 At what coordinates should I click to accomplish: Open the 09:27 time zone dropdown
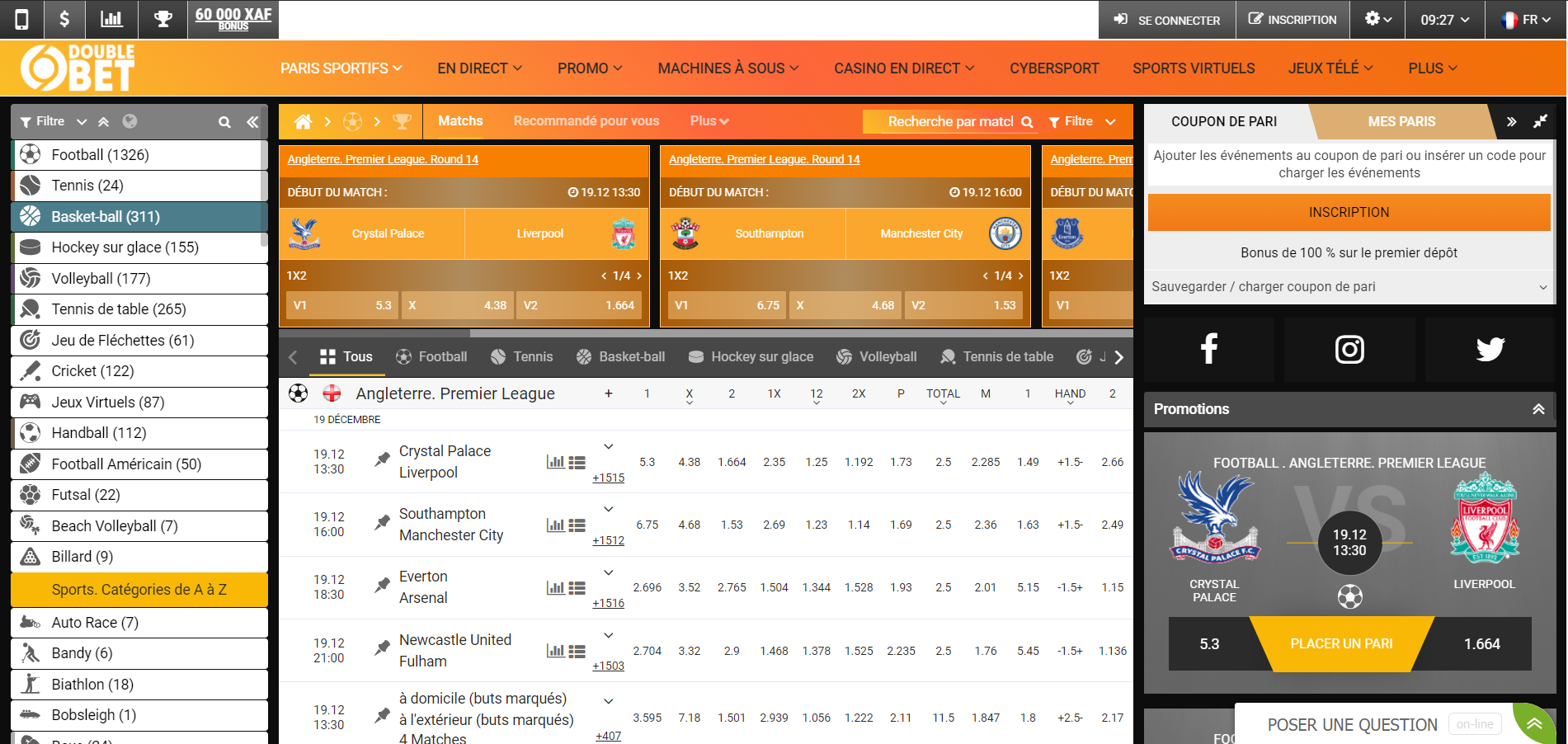pyautogui.click(x=1445, y=20)
